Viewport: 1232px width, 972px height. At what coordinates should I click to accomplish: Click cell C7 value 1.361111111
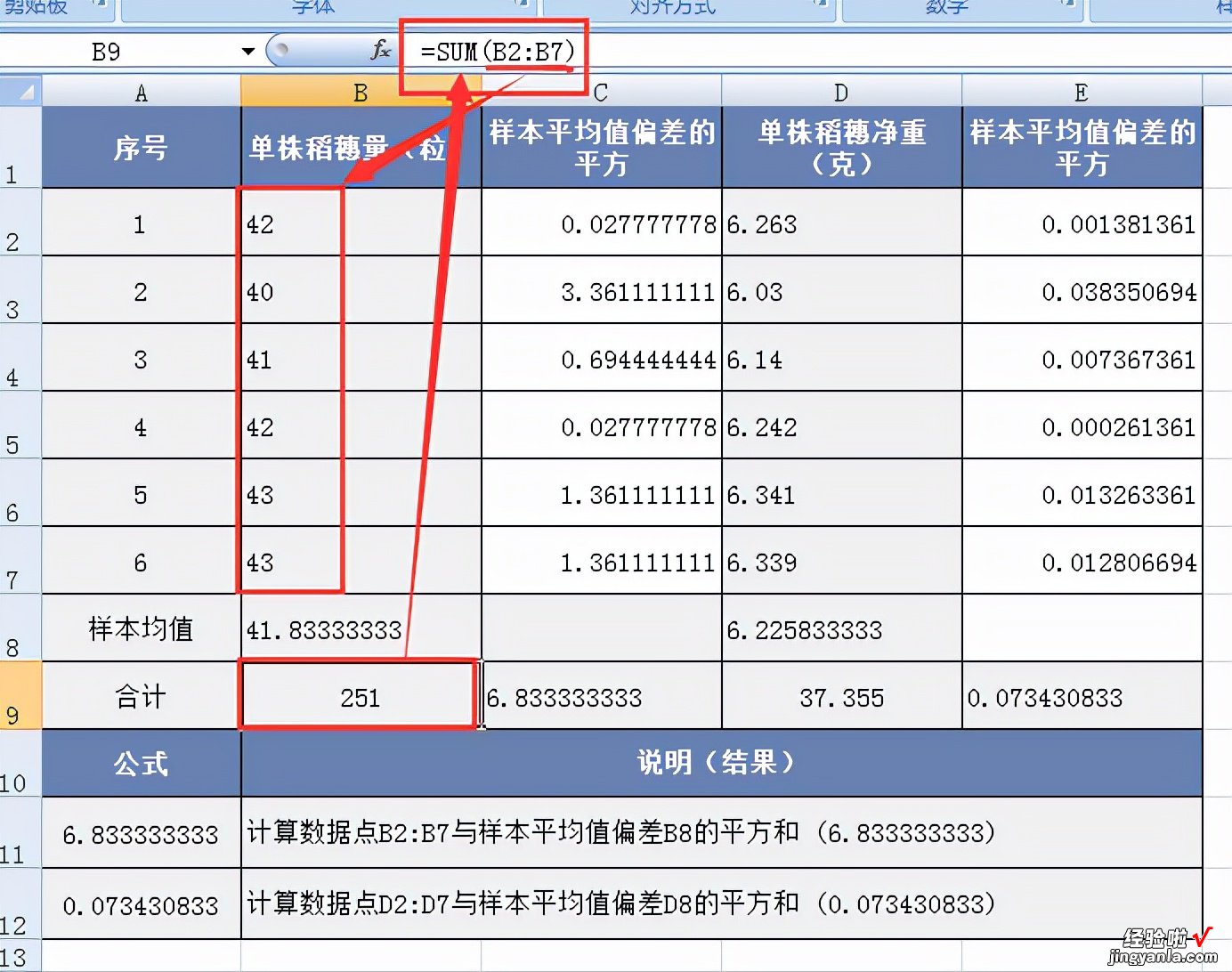pos(601,561)
